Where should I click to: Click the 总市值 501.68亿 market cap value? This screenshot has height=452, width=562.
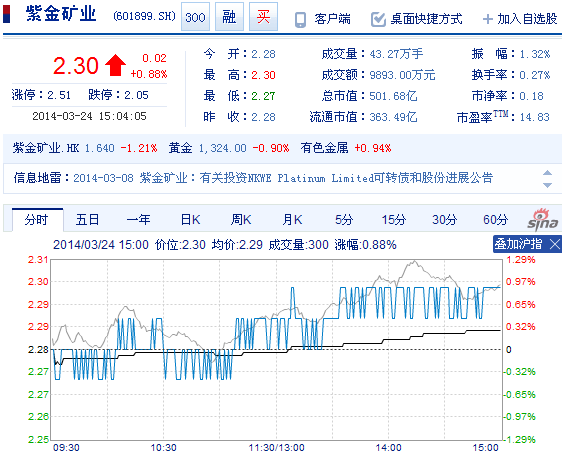tap(393, 96)
